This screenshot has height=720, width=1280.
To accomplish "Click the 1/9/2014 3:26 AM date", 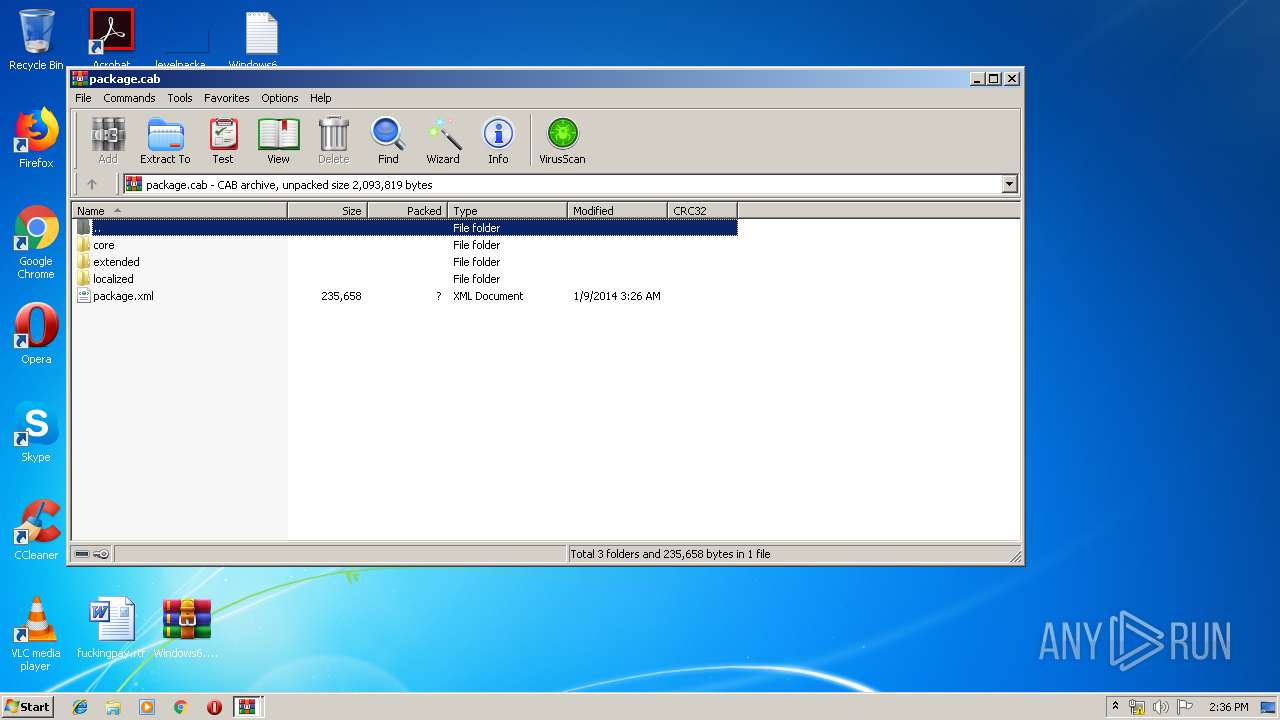I will 617,296.
